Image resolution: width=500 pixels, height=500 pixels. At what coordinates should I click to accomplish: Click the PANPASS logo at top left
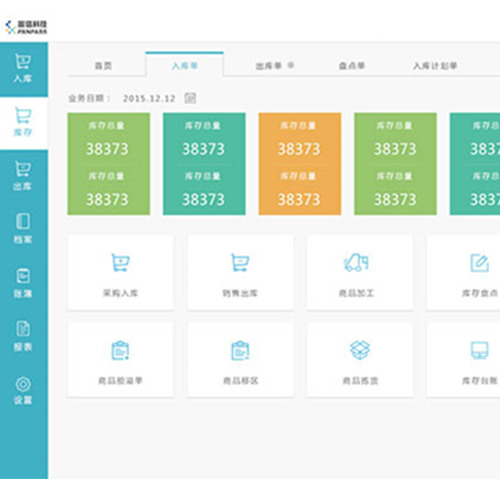[x=26, y=27]
